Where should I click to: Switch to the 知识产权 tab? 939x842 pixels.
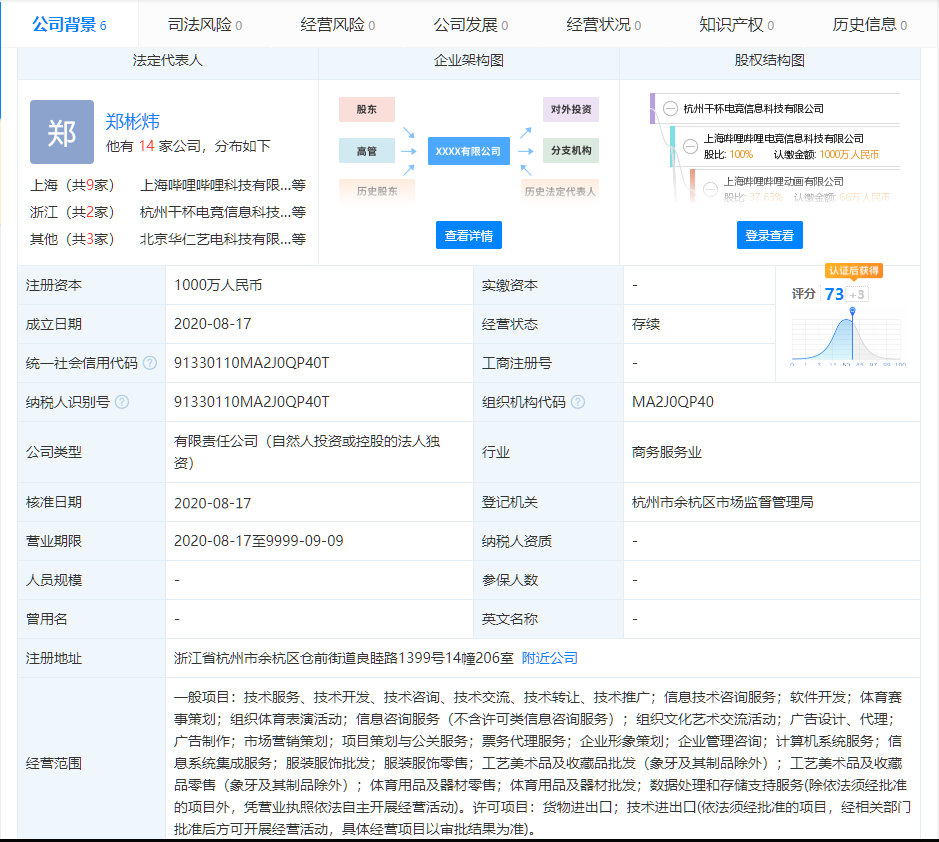tap(737, 25)
